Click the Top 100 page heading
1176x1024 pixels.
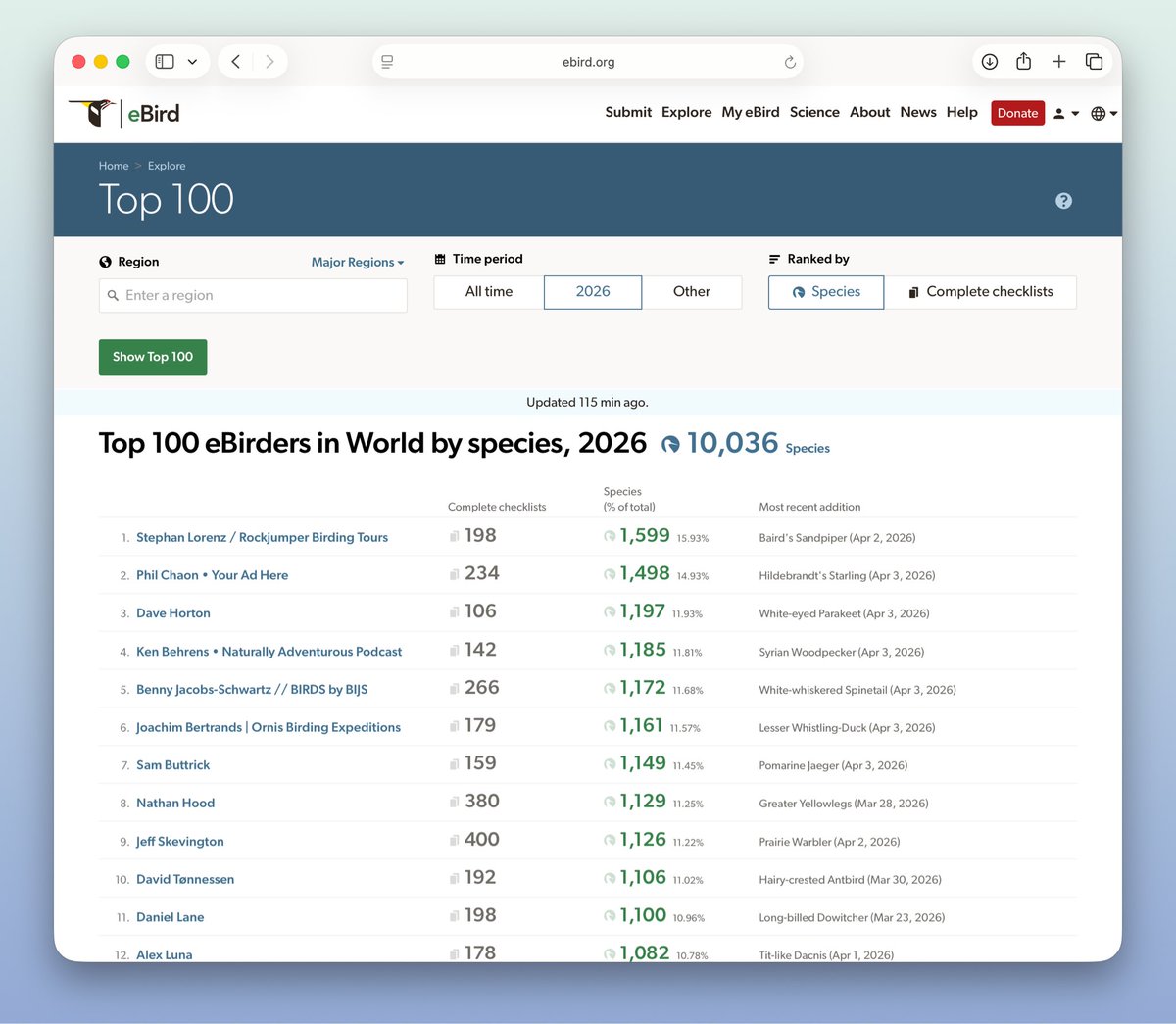coord(166,200)
